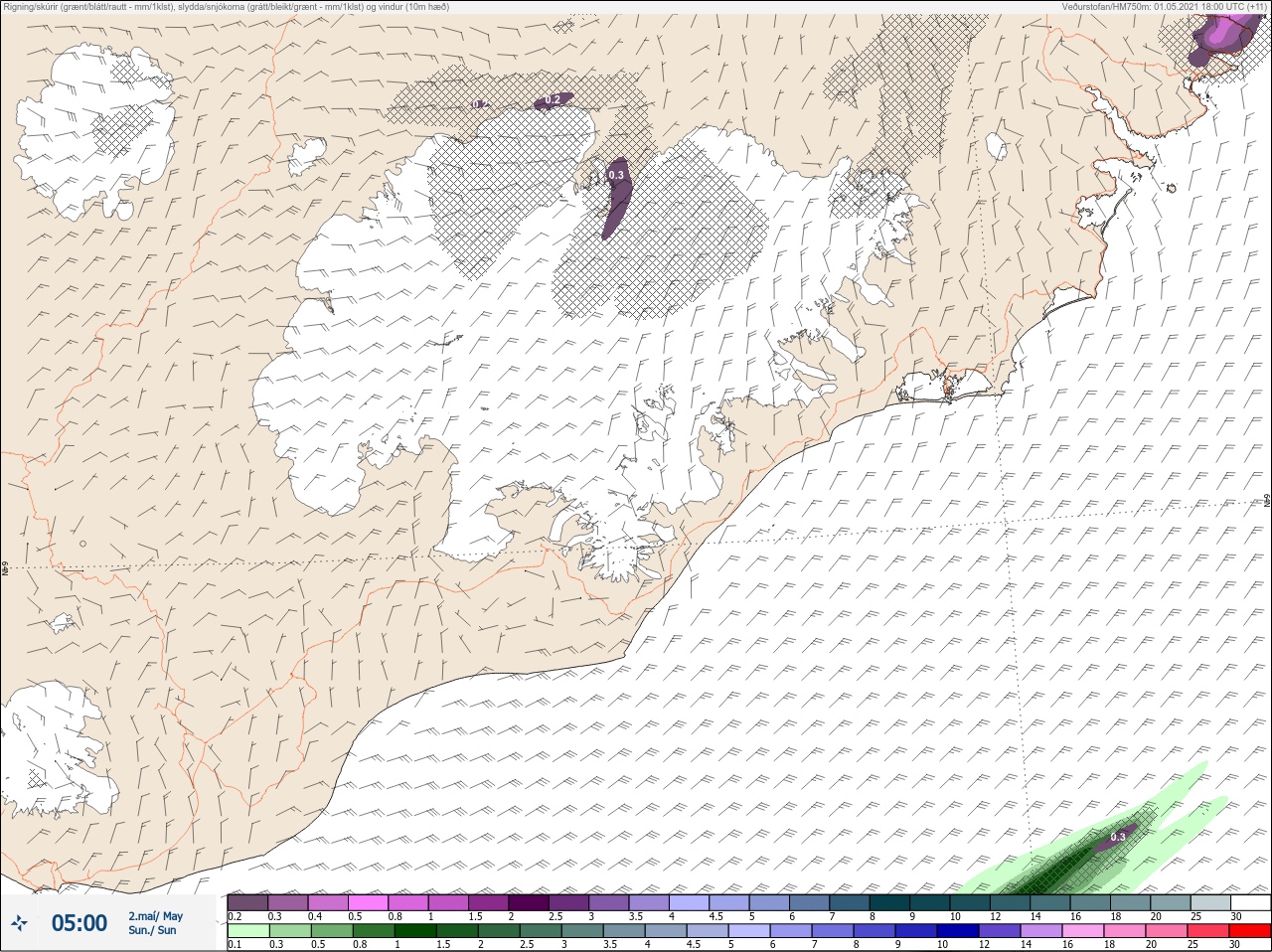Select top-row dark purple swatch starting at 2

[529, 902]
